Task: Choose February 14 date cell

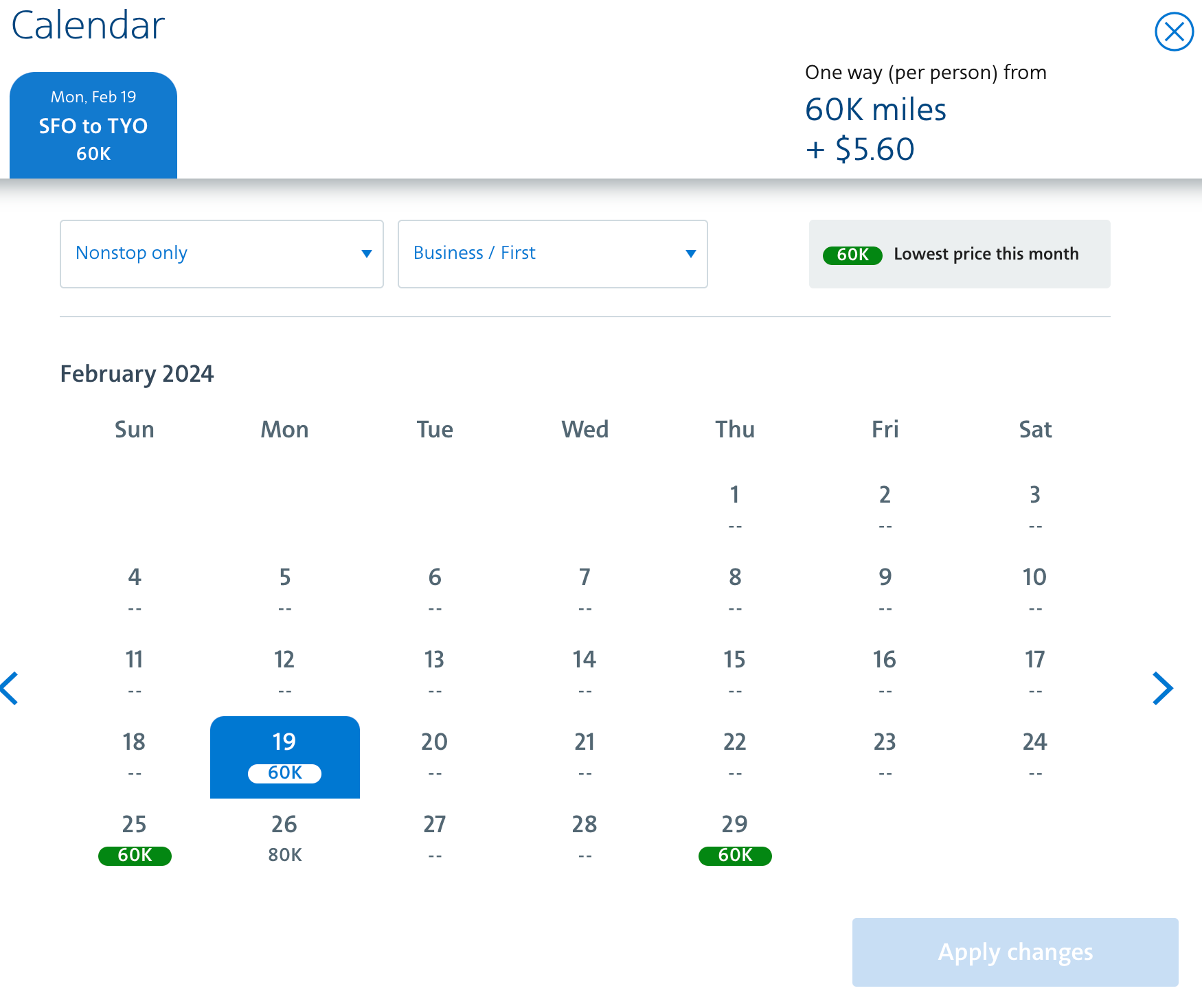Action: (x=585, y=674)
